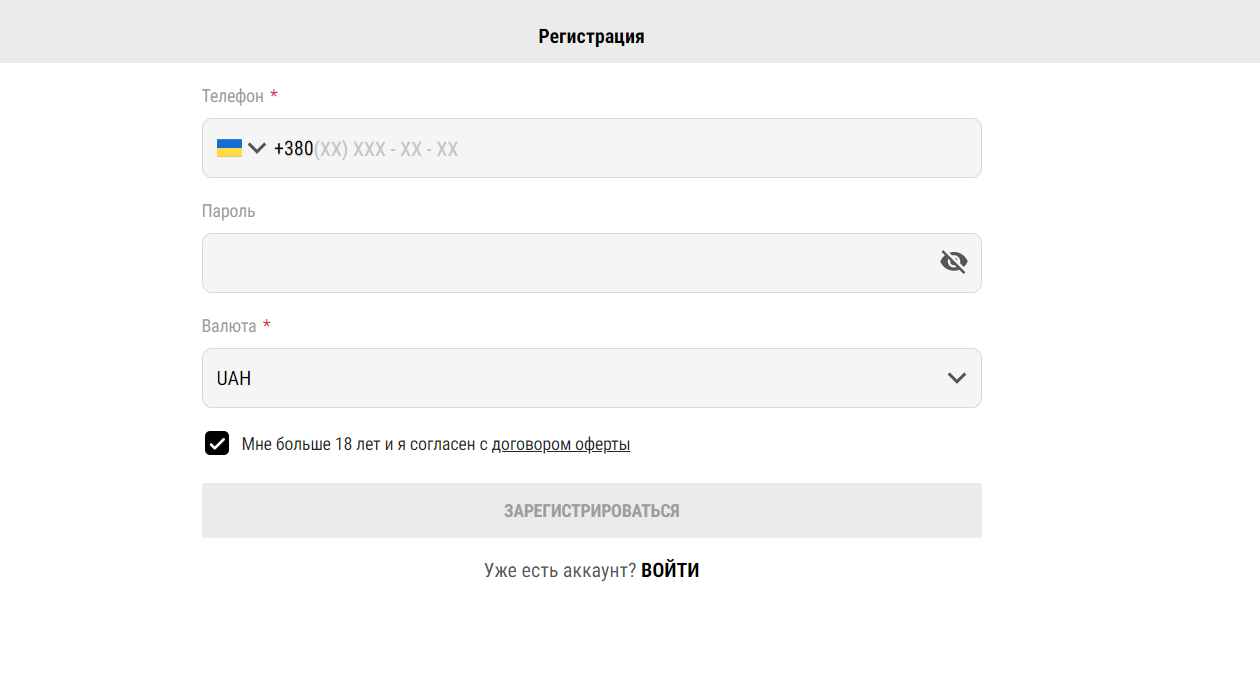This screenshot has width=1260, height=675.
Task: Click the Ukraine flag icon
Action: 229,148
